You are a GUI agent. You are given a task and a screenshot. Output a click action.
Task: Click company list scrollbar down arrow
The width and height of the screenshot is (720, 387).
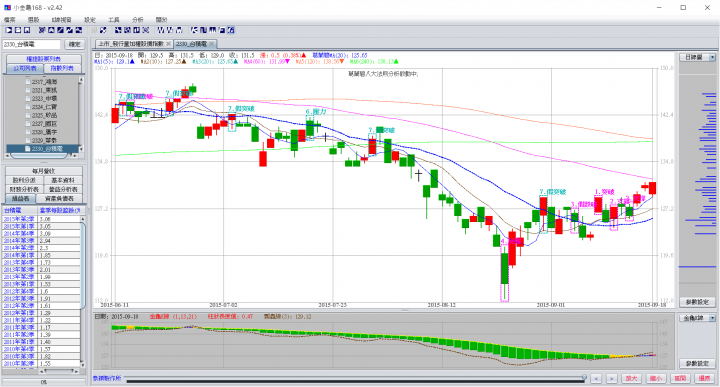tap(81, 149)
